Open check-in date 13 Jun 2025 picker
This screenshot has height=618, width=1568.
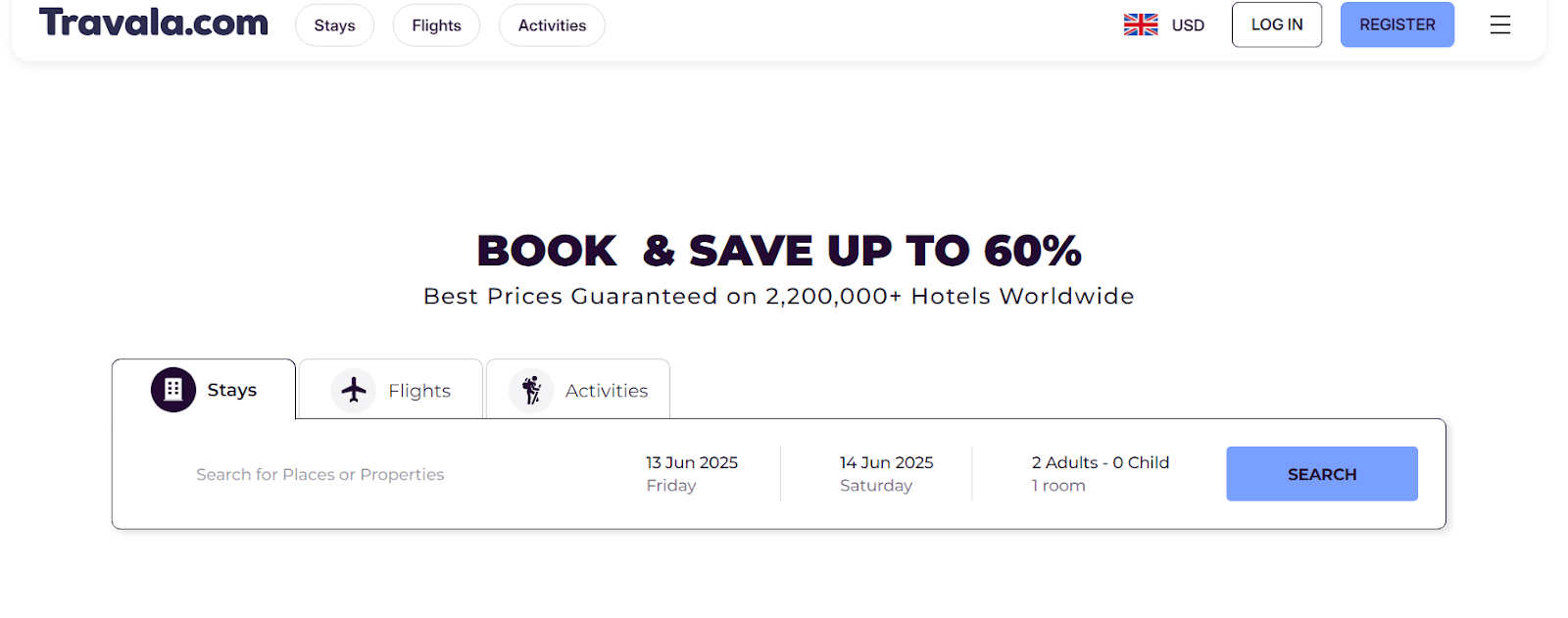(x=692, y=474)
